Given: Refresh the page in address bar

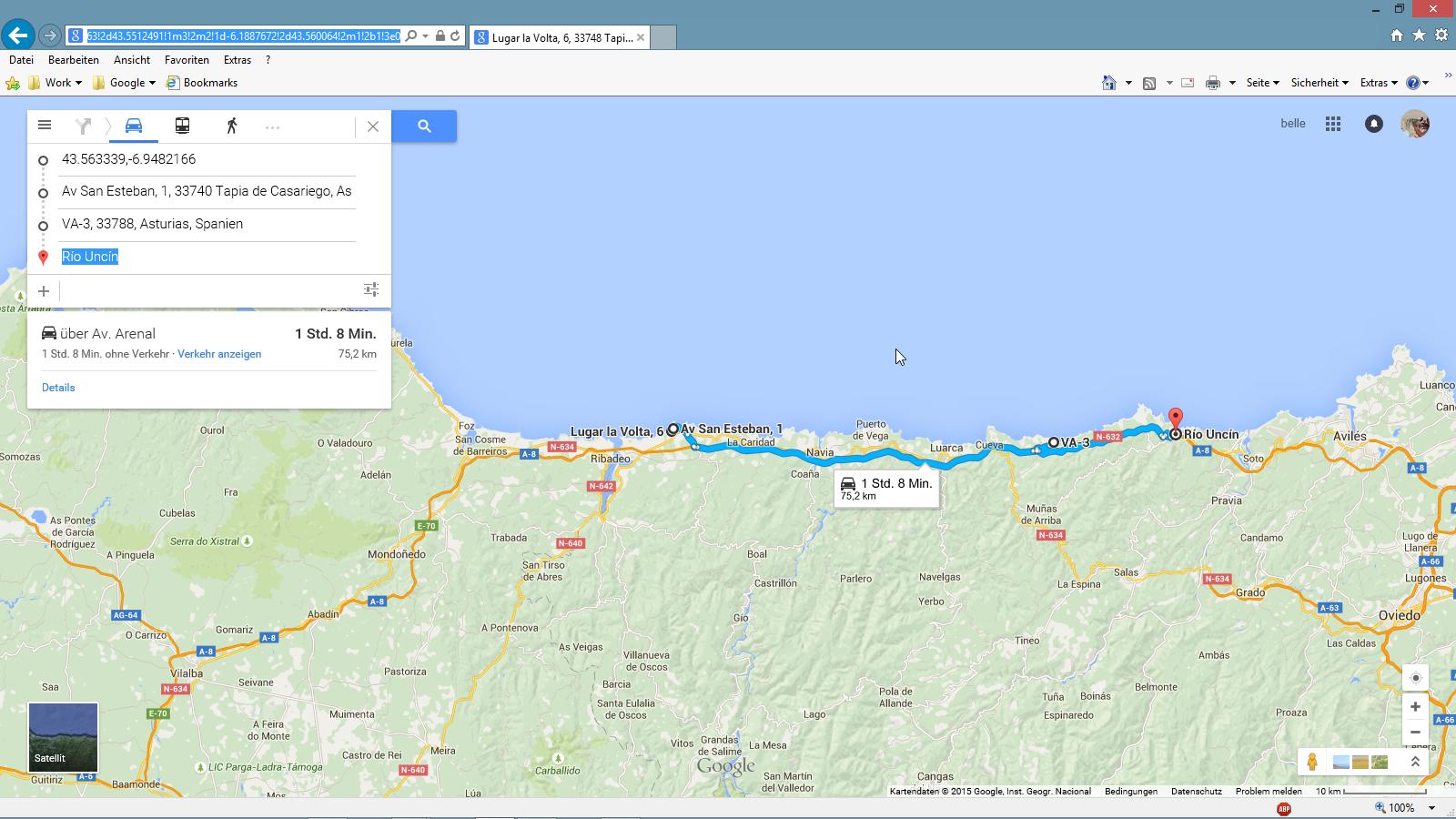Looking at the screenshot, I should coord(455,36).
